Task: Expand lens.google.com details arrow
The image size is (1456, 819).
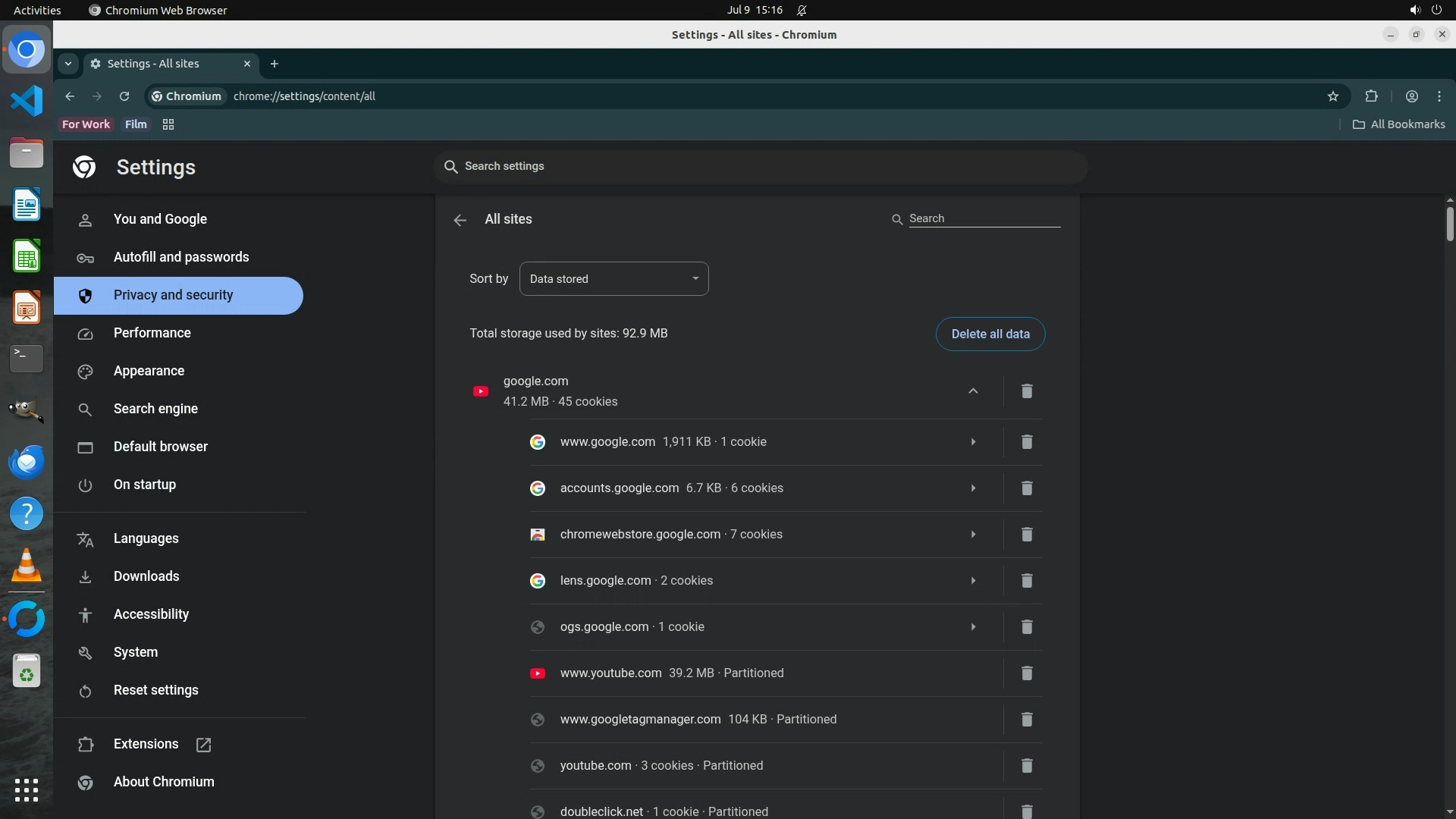Action: pyautogui.click(x=973, y=581)
